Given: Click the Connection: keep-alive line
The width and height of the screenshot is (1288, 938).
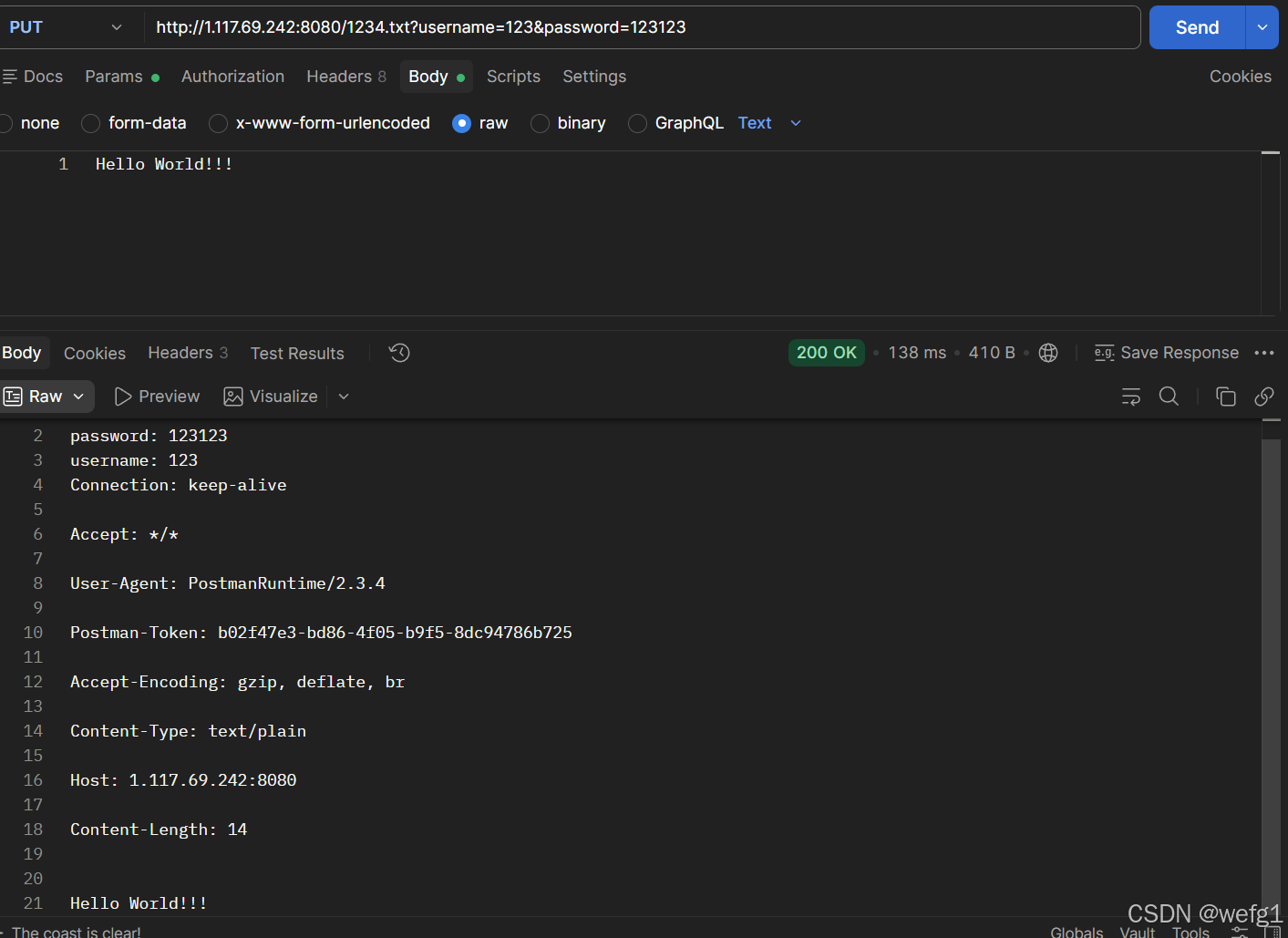Looking at the screenshot, I should 179,485.
